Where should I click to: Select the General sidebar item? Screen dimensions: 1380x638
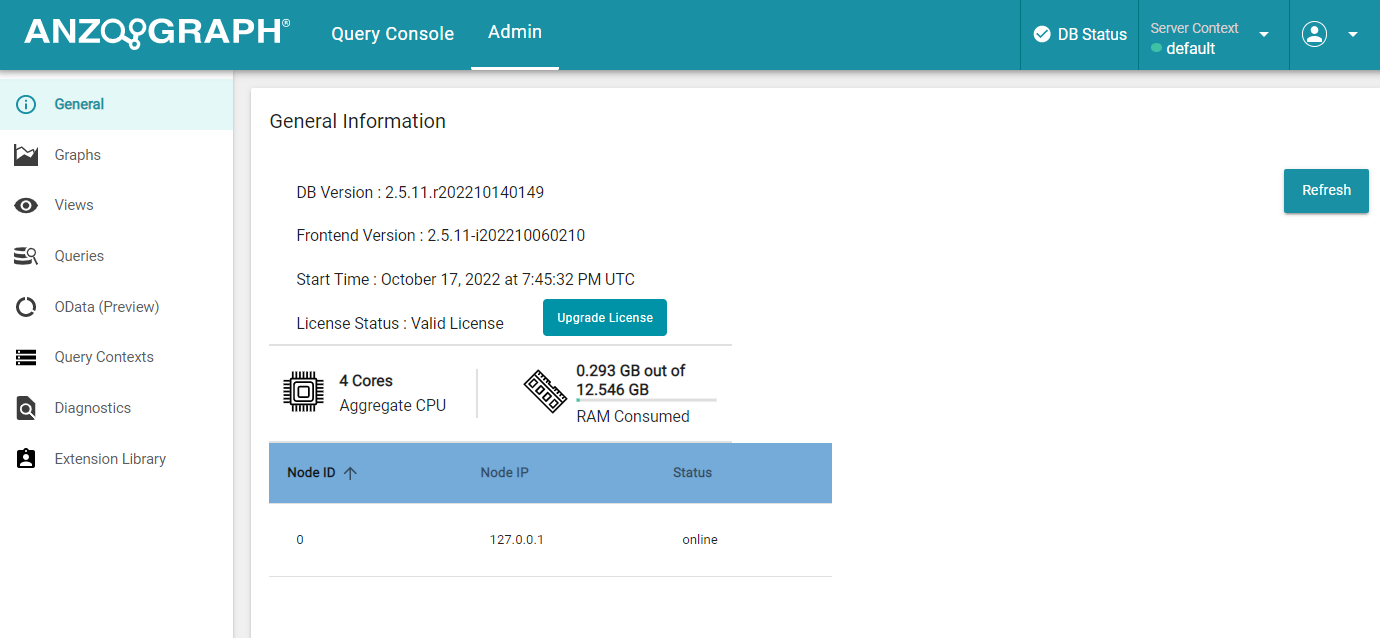click(77, 103)
